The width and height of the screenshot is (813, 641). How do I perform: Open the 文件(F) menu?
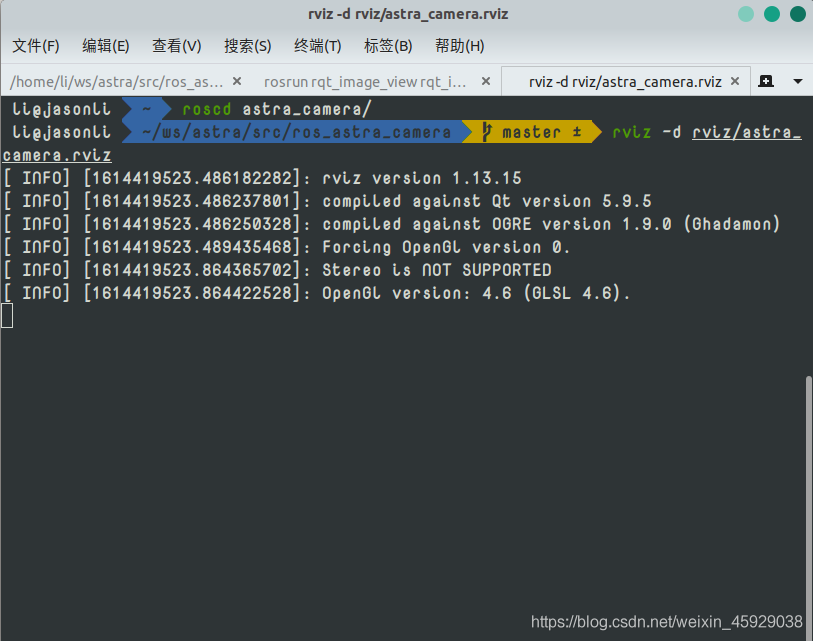36,46
